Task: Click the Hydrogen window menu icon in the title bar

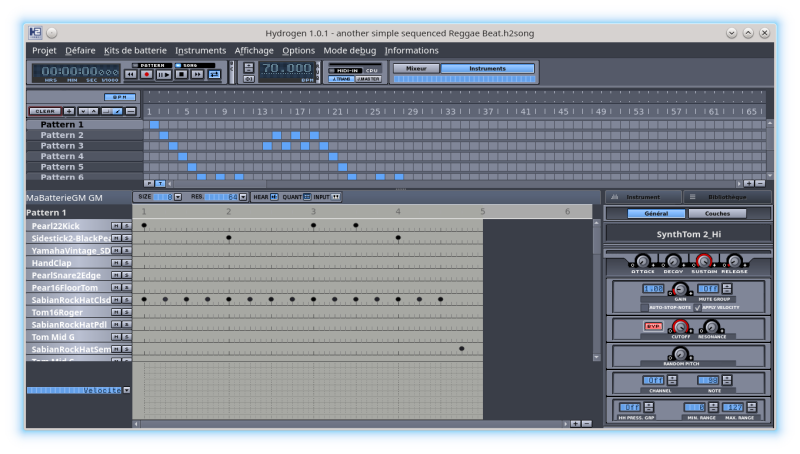Action: [x=35, y=33]
